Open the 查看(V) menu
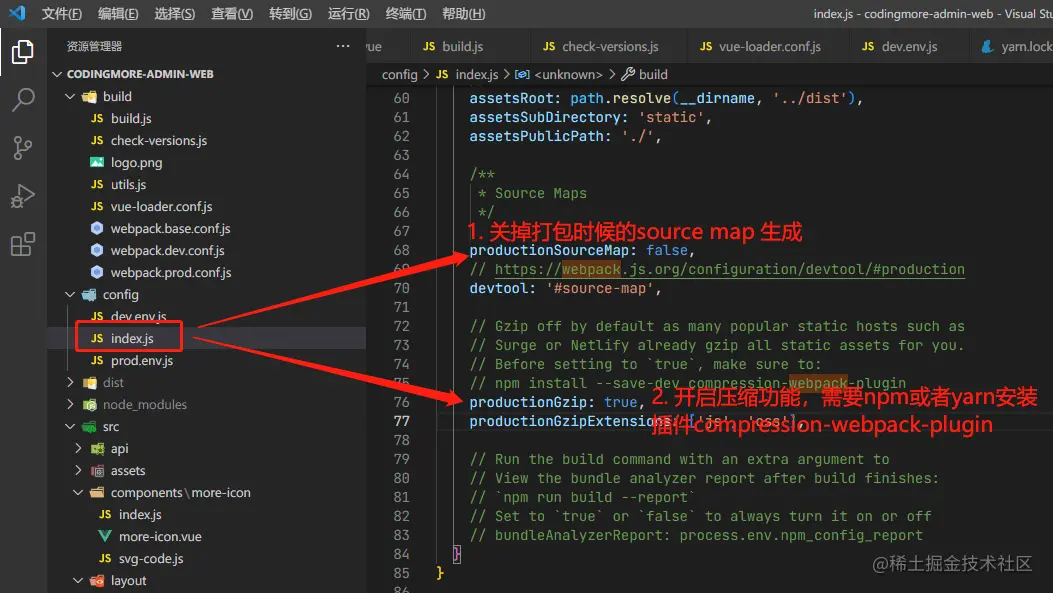 tap(232, 13)
